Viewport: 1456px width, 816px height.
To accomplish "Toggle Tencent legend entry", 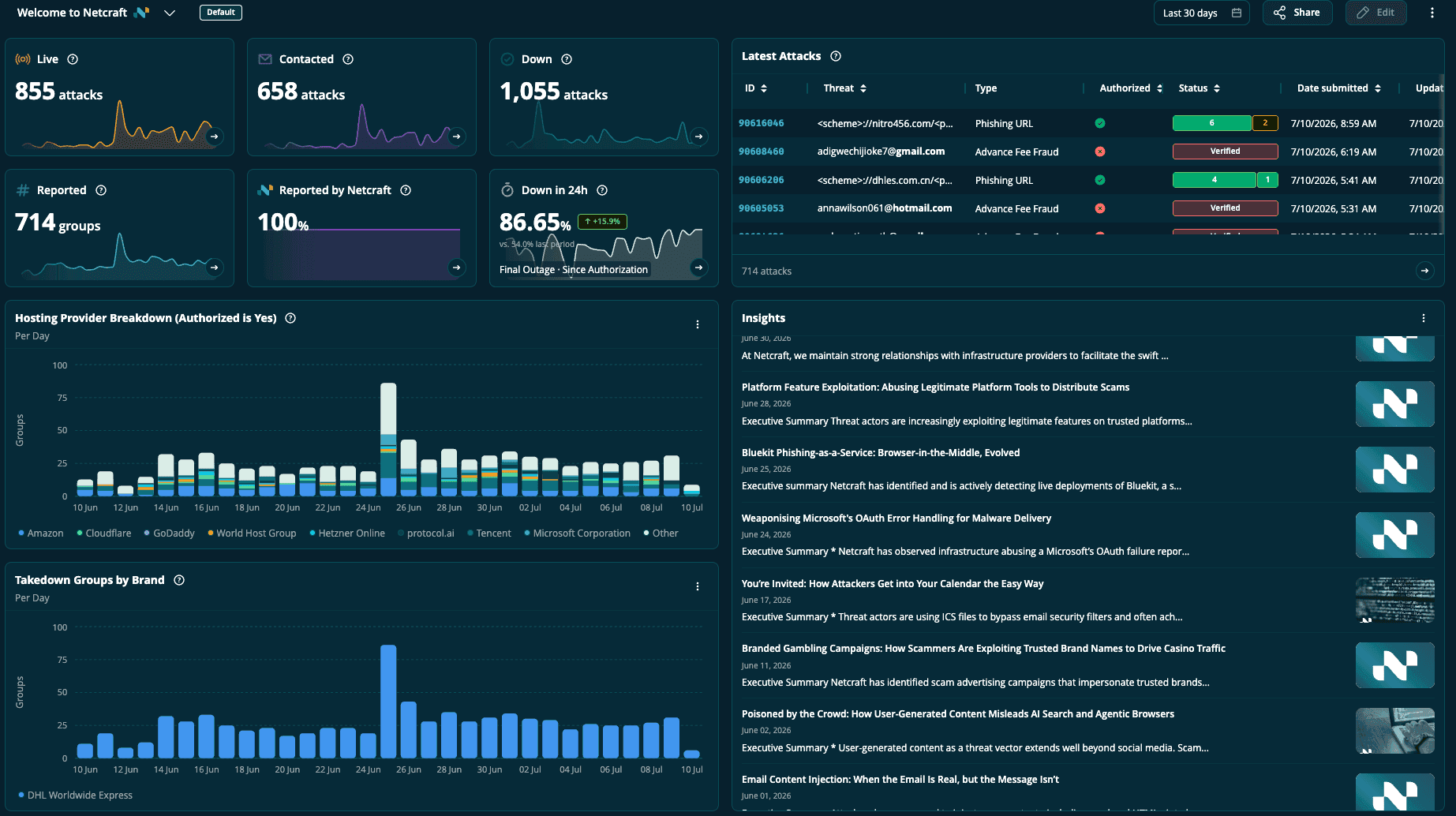I will (x=489, y=533).
